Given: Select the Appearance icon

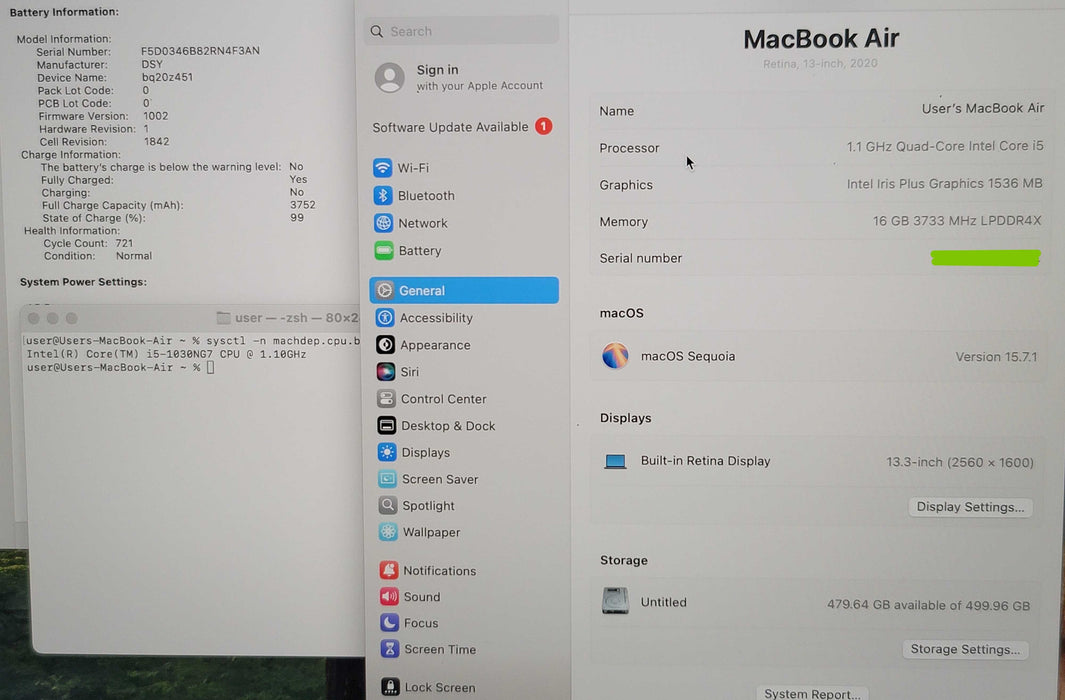Looking at the screenshot, I should coord(385,345).
